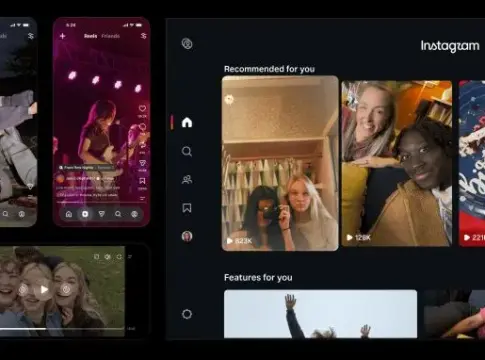Open the 221K views recommended reel
485x360 pixels.
click(x=472, y=163)
